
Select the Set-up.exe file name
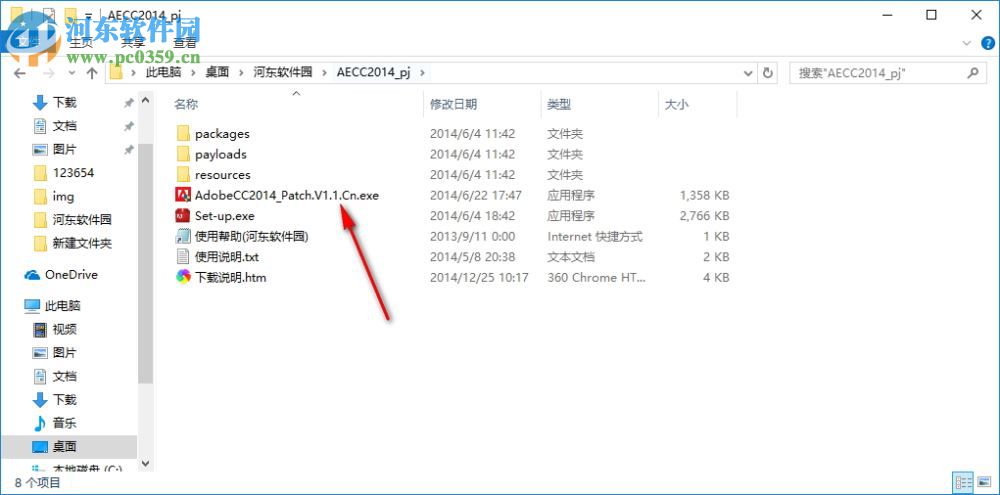(x=224, y=216)
